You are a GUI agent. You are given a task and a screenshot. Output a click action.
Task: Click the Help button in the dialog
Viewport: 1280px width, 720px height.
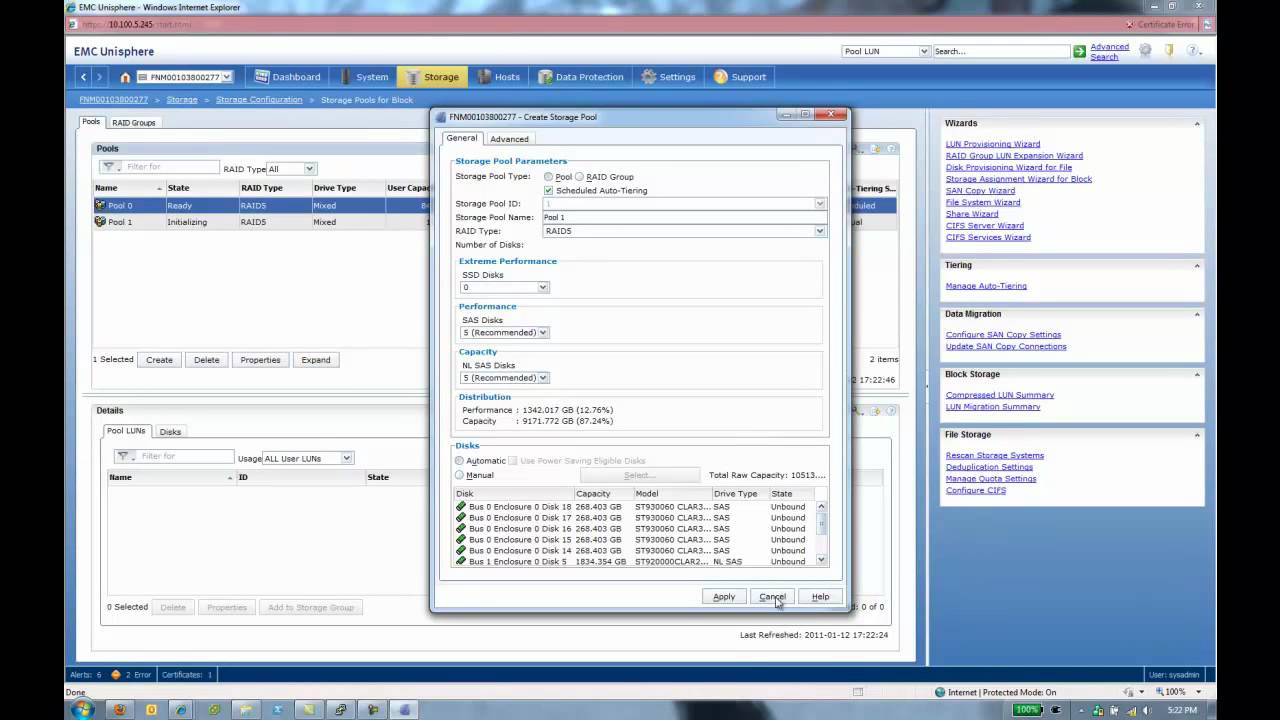tap(820, 597)
